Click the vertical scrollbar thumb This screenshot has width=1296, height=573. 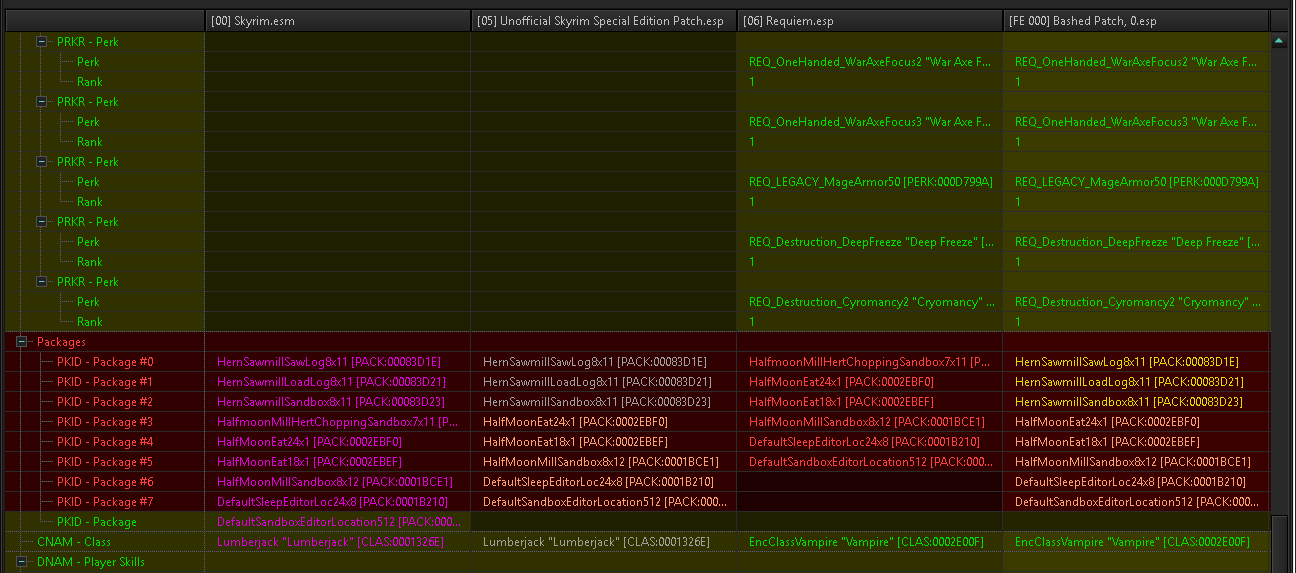[1279, 544]
